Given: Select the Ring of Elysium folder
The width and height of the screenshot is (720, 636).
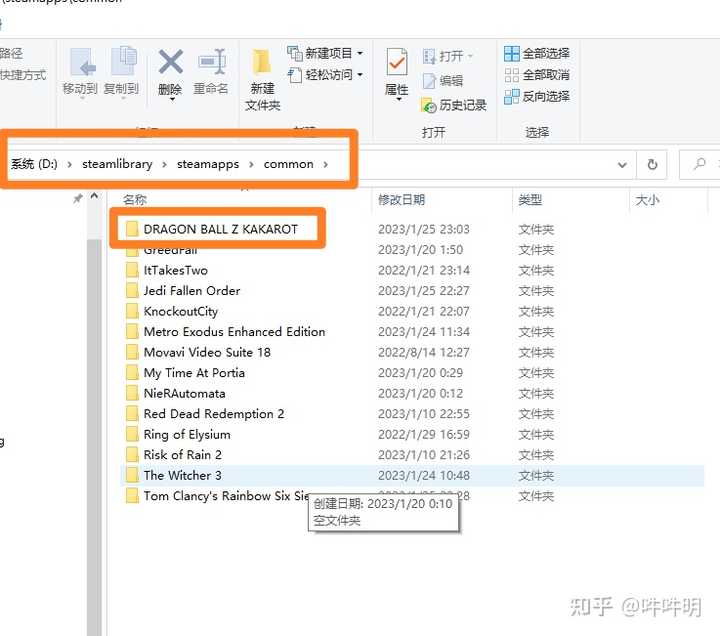Looking at the screenshot, I should coord(187,434).
